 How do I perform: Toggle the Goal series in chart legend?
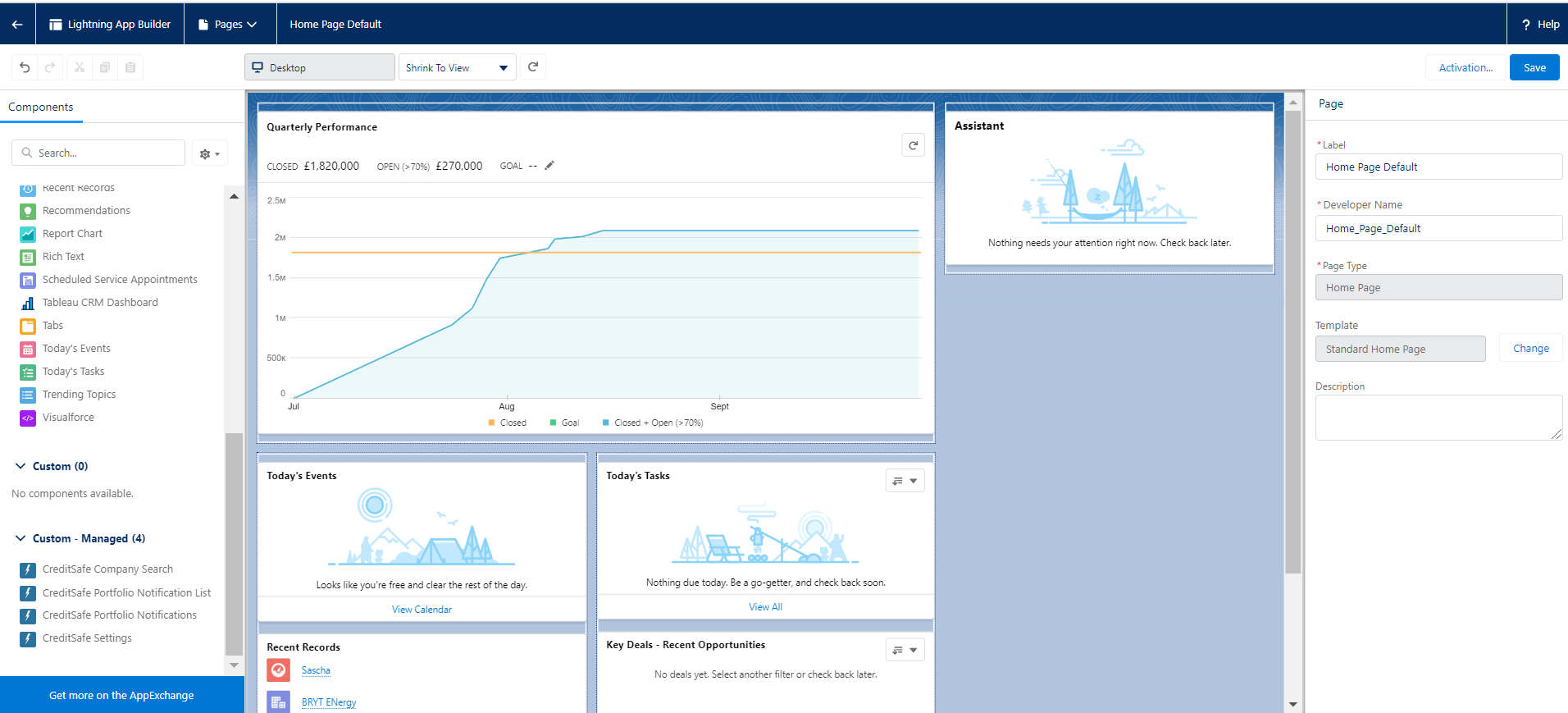(x=554, y=423)
